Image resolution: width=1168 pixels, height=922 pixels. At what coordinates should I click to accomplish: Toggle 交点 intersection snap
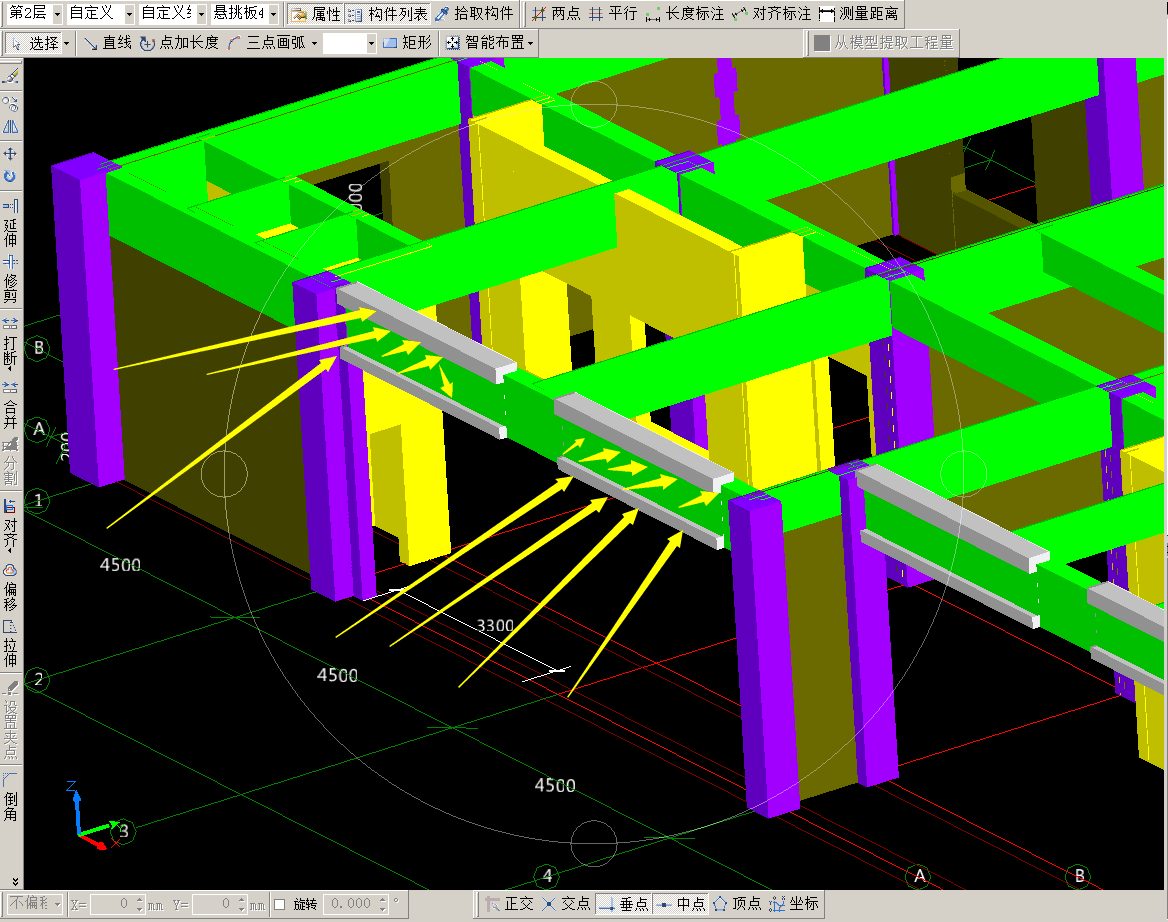pyautogui.click(x=567, y=904)
